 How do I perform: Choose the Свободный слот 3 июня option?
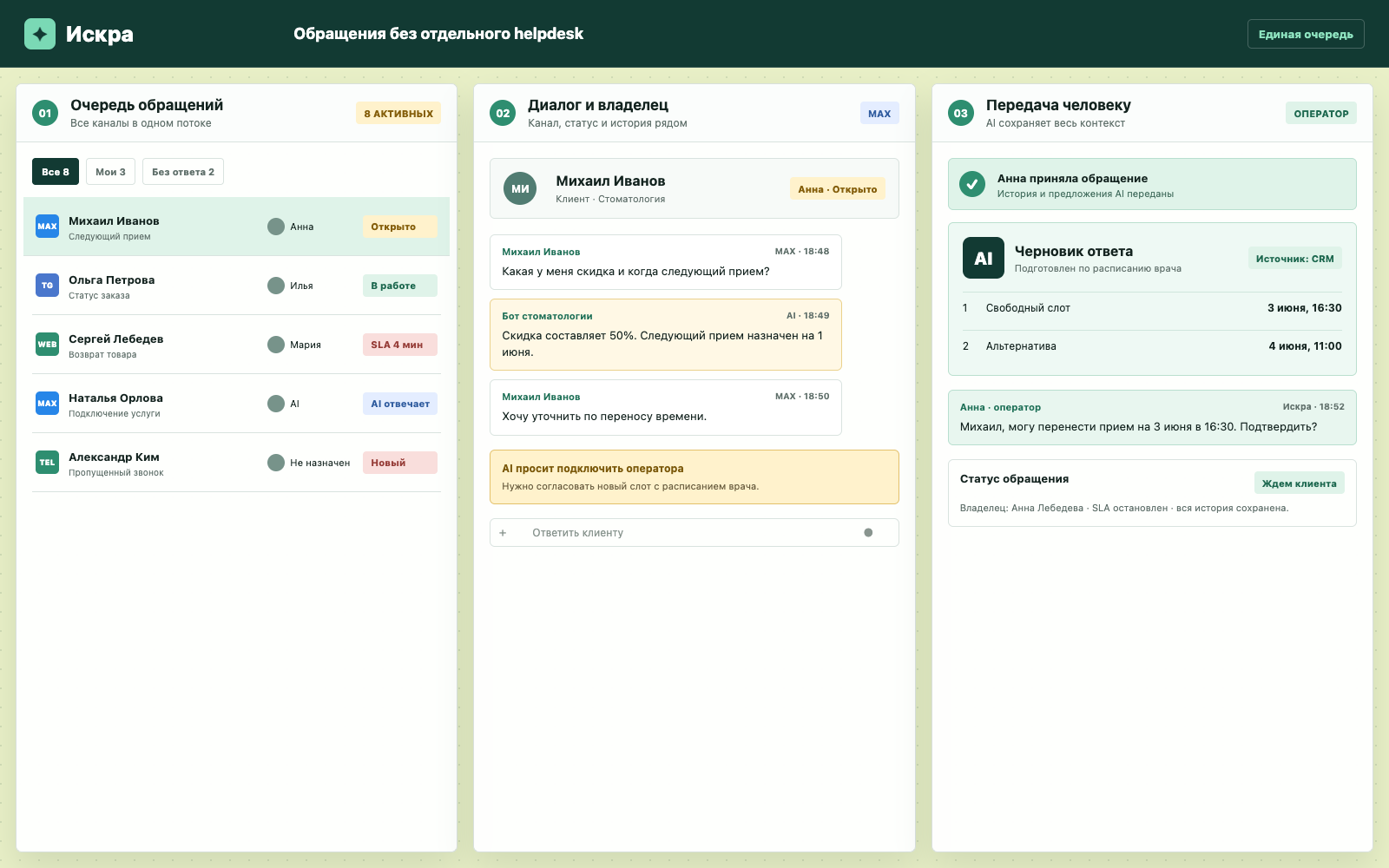tap(1152, 308)
